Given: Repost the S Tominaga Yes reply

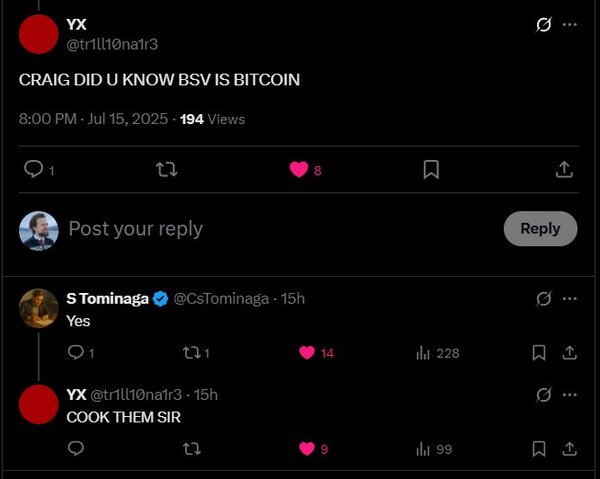Looking at the screenshot, I should pyautogui.click(x=191, y=353).
